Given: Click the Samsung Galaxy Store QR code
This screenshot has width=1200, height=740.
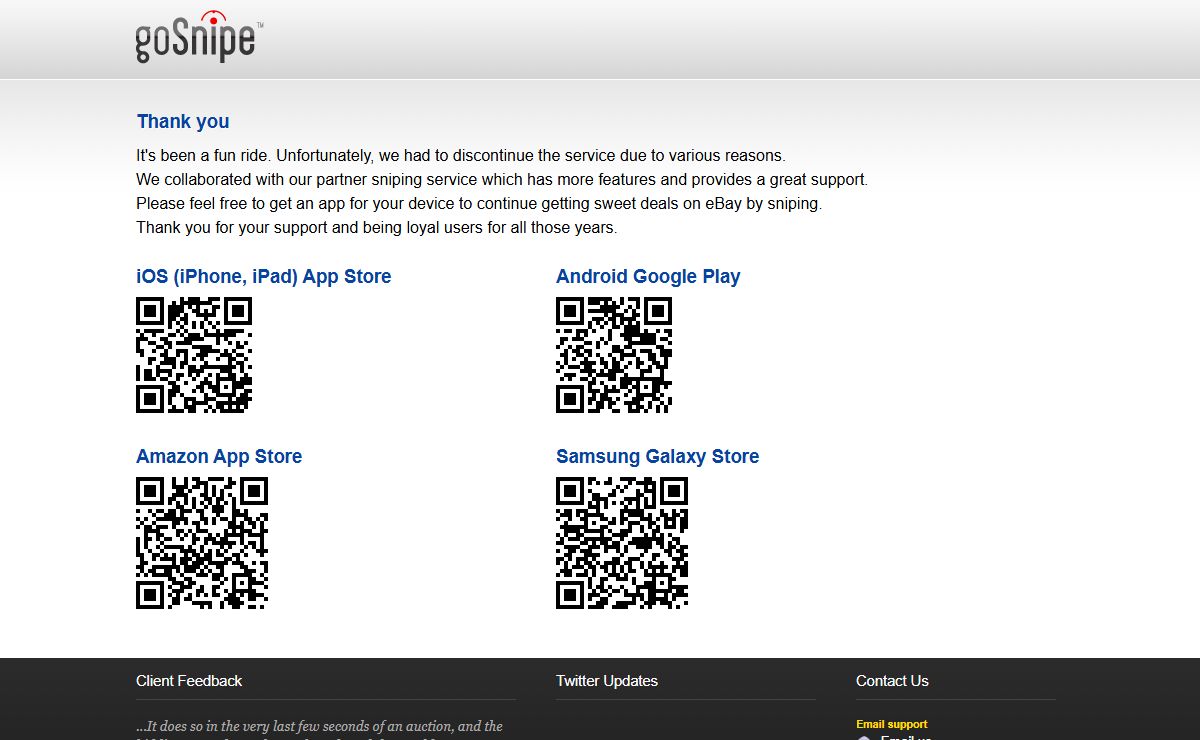Looking at the screenshot, I should point(622,543).
